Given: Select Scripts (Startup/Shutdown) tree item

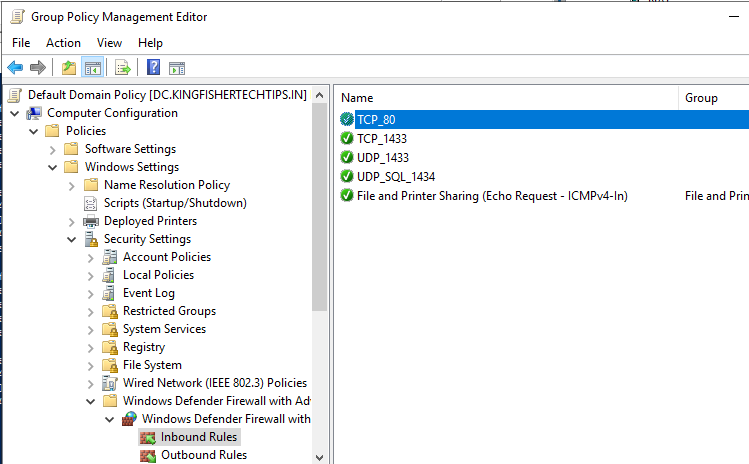Looking at the screenshot, I should [175, 203].
